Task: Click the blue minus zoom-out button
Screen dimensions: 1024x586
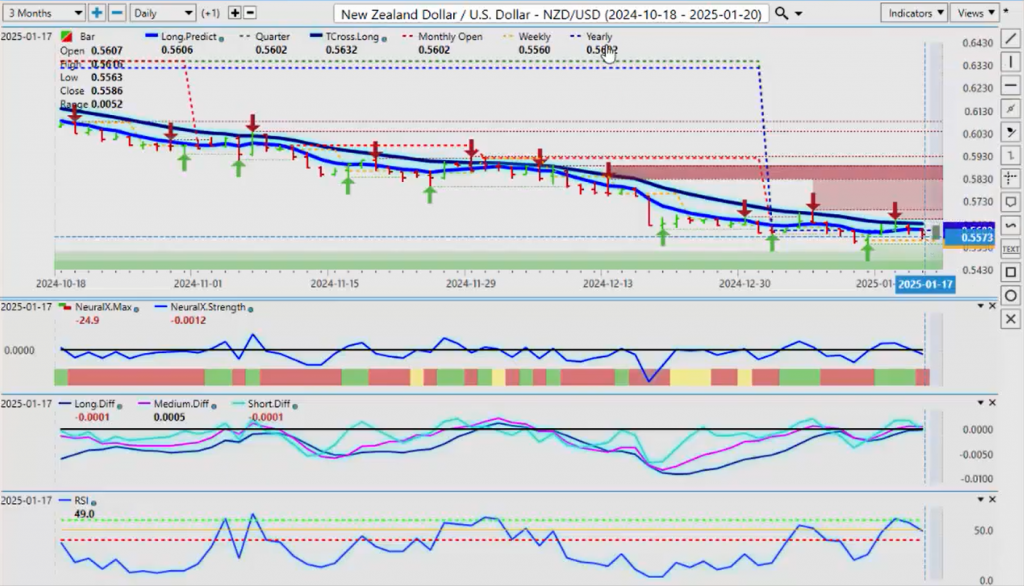Action: tap(116, 13)
